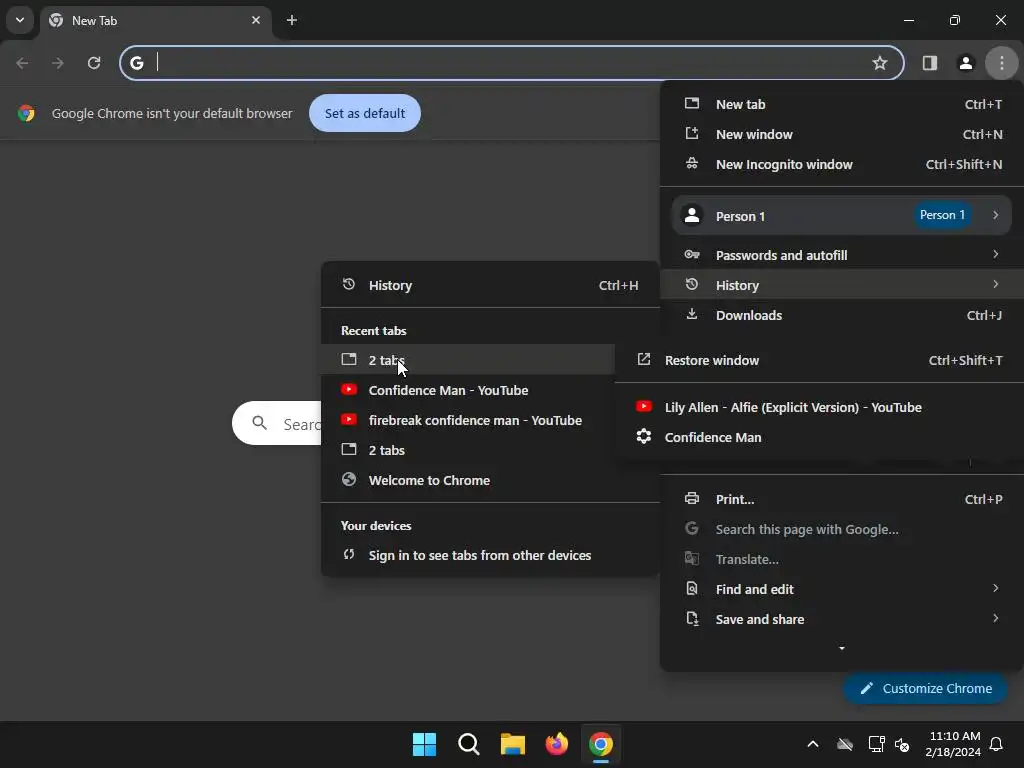
Task: Reload the page with the refresh icon
Action: click(94, 63)
